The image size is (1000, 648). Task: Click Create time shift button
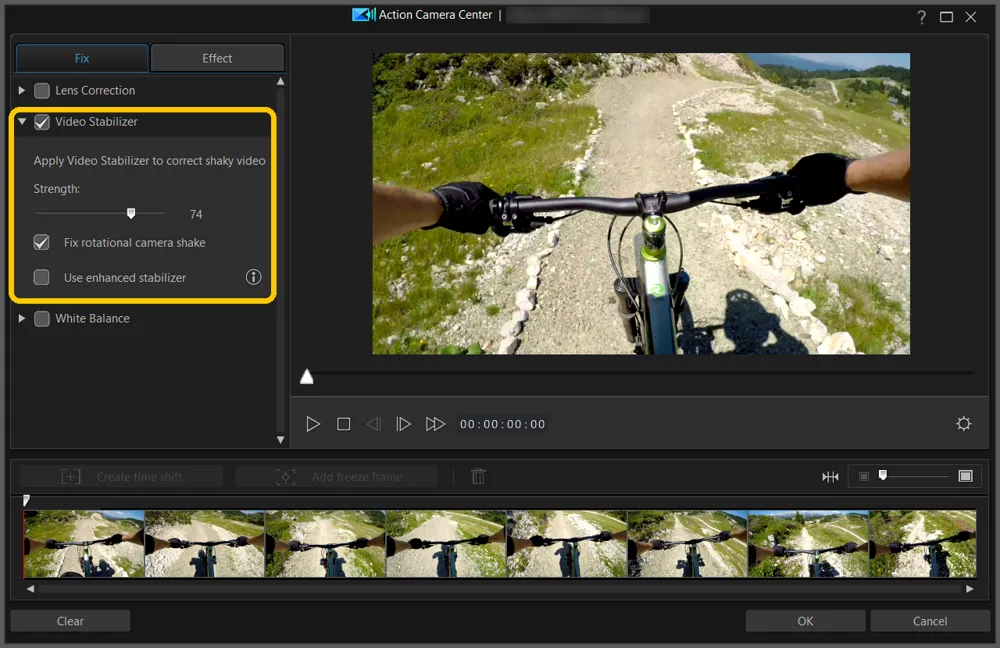(x=121, y=476)
